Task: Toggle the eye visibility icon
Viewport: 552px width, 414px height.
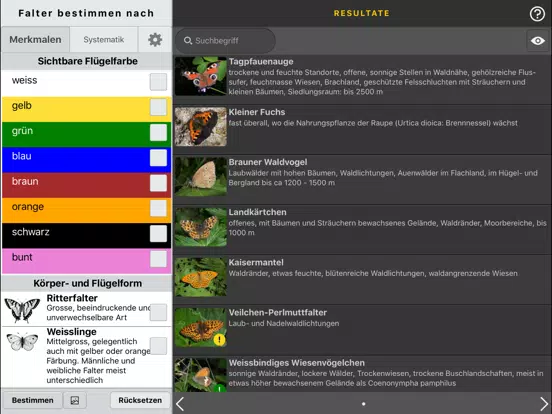Action: click(538, 41)
